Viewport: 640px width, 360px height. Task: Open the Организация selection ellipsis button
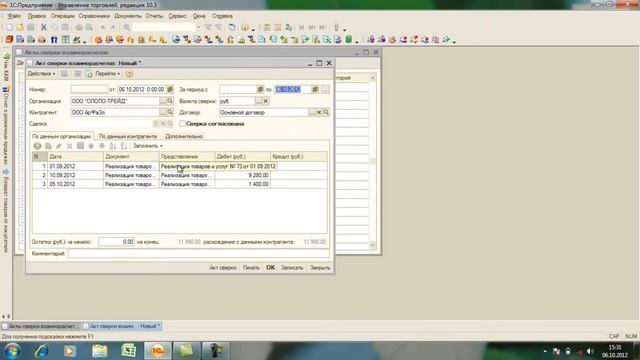(163, 101)
